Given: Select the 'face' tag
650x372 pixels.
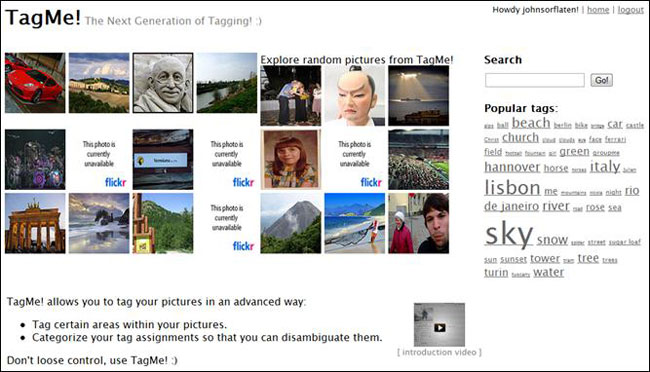Looking at the screenshot, I should (595, 139).
